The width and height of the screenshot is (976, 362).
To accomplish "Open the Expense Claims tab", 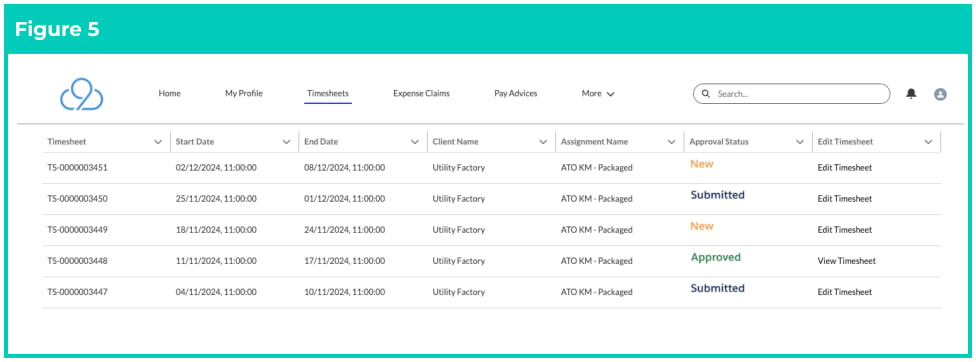I will (421, 93).
